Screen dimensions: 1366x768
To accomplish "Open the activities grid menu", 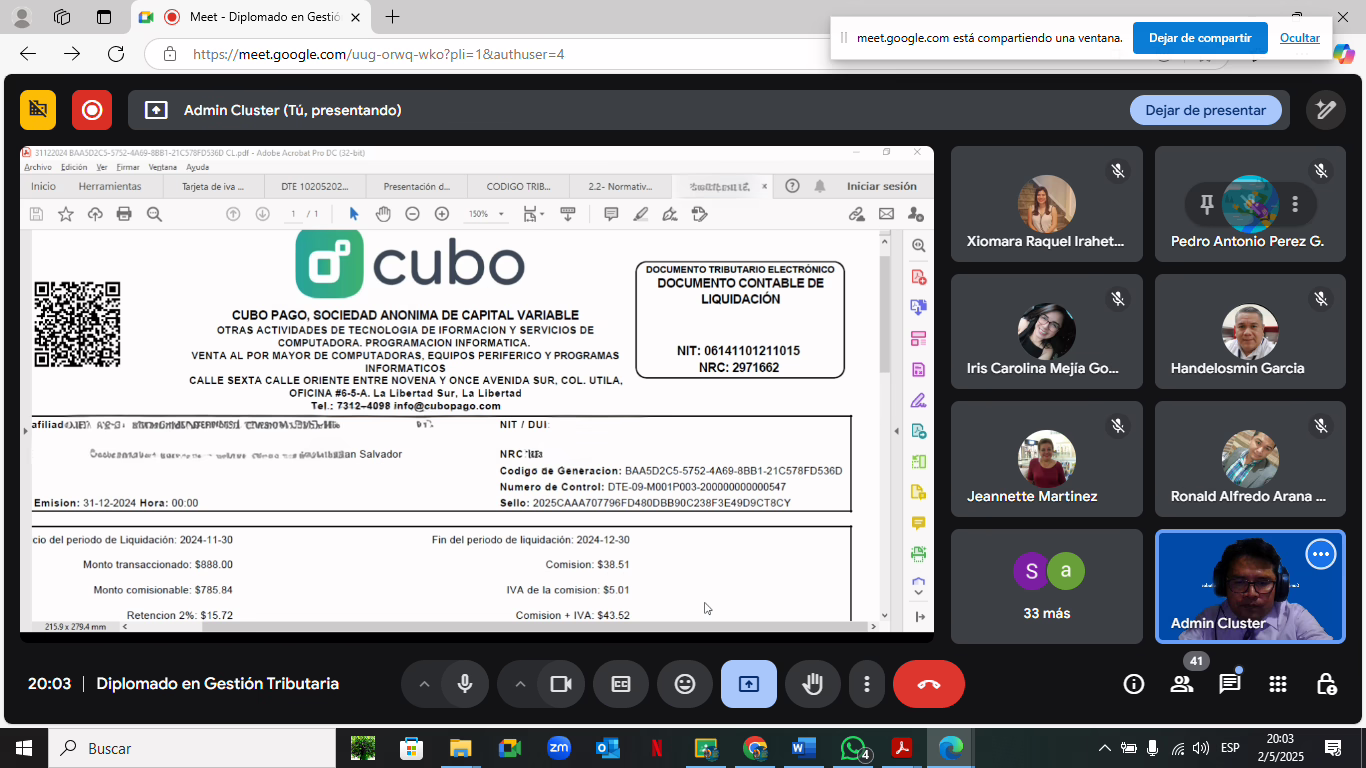I will click(x=1278, y=684).
